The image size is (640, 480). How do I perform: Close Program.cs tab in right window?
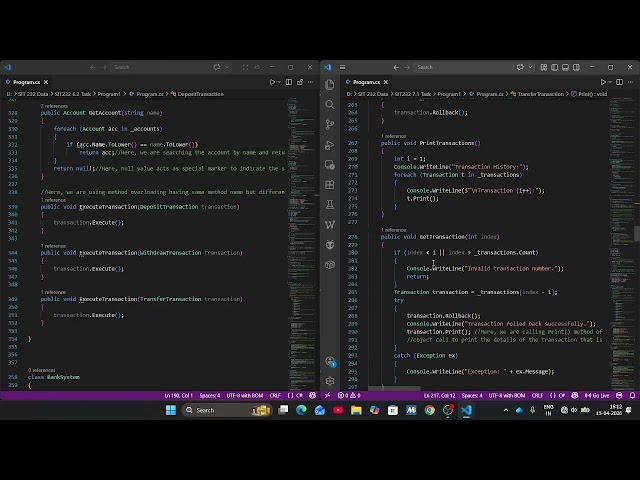pyautogui.click(x=386, y=82)
